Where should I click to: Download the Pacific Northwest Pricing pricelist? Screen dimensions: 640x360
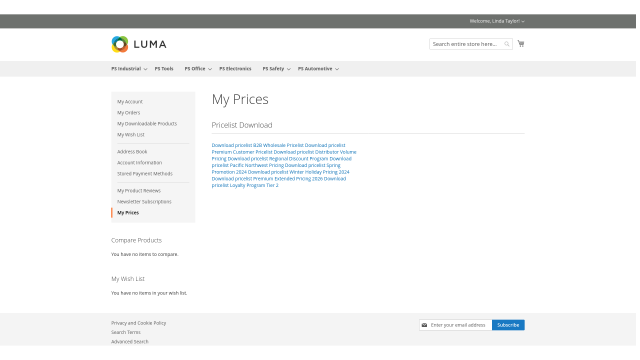point(248,165)
